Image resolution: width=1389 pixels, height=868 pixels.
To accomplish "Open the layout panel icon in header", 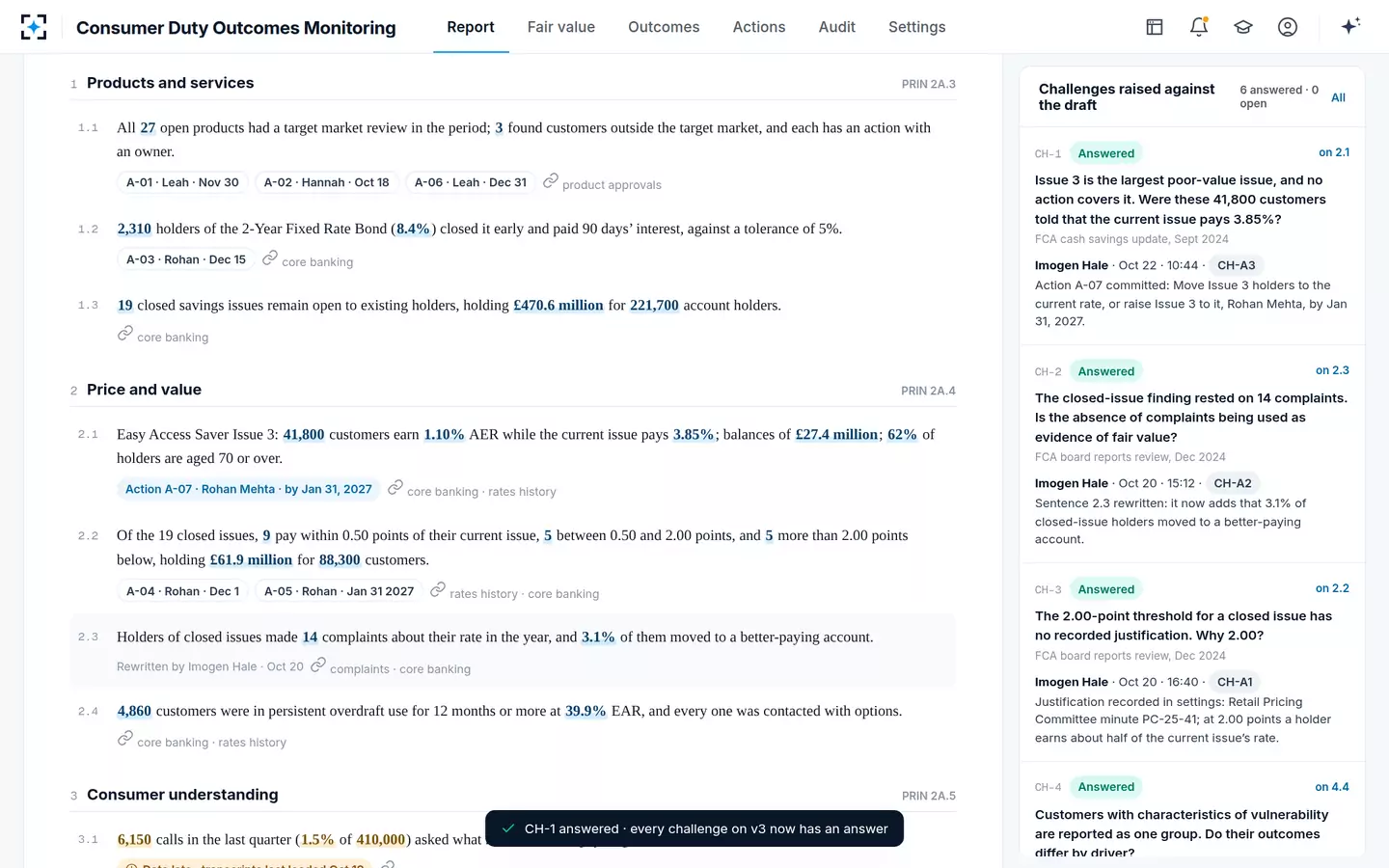I will 1155,27.
